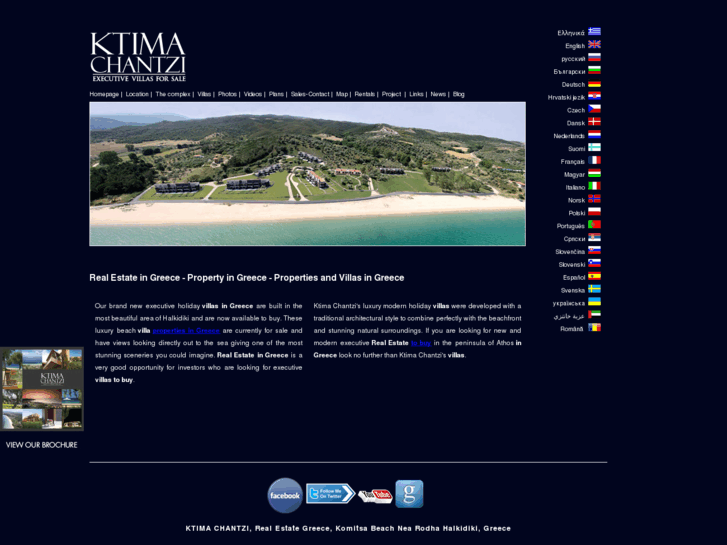Screen dimensions: 727x545
Task: Open the Project menu item
Action: click(x=391, y=94)
